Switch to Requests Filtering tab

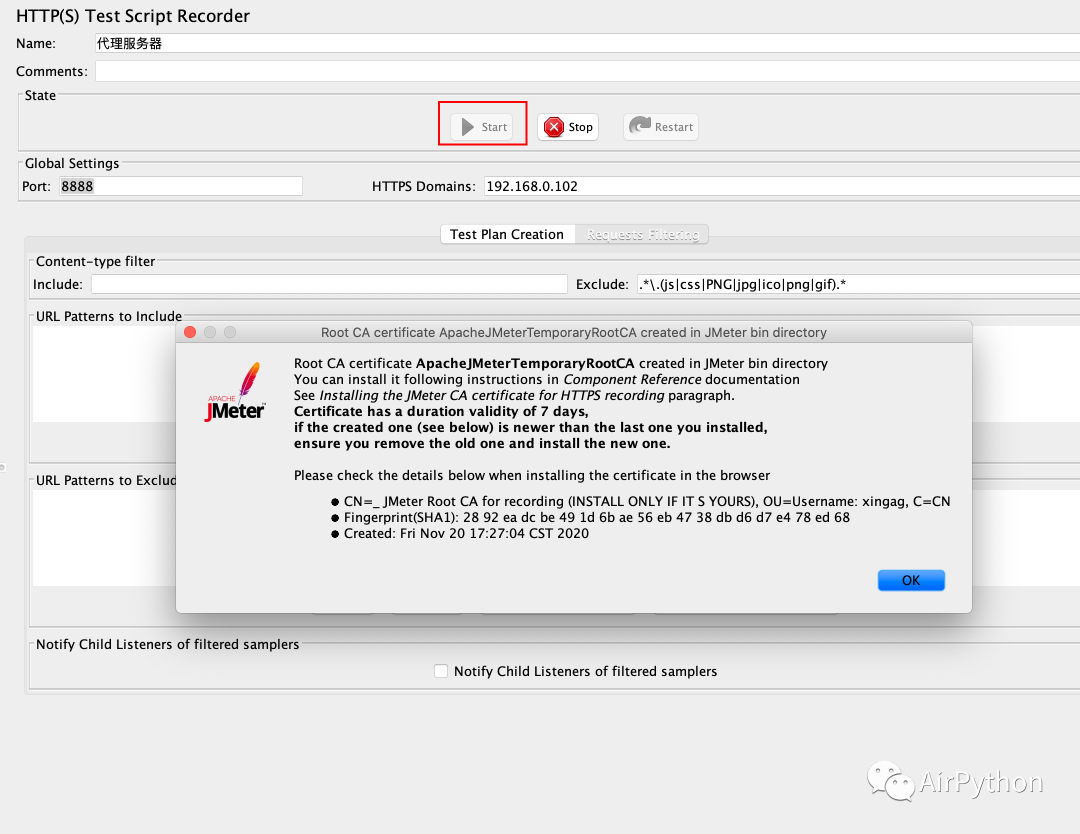point(643,234)
